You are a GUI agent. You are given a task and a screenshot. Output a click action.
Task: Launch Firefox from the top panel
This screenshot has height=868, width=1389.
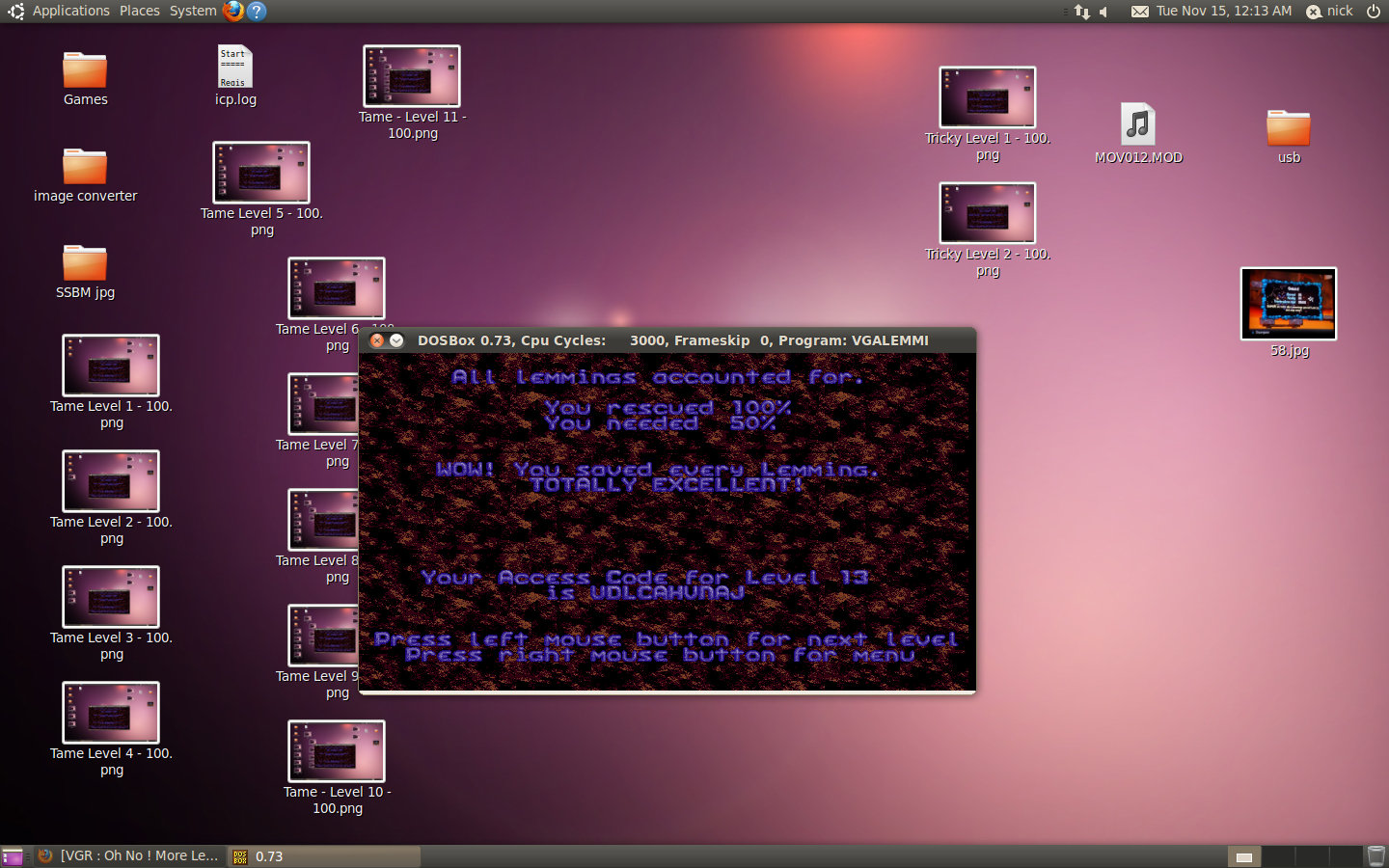[233, 11]
